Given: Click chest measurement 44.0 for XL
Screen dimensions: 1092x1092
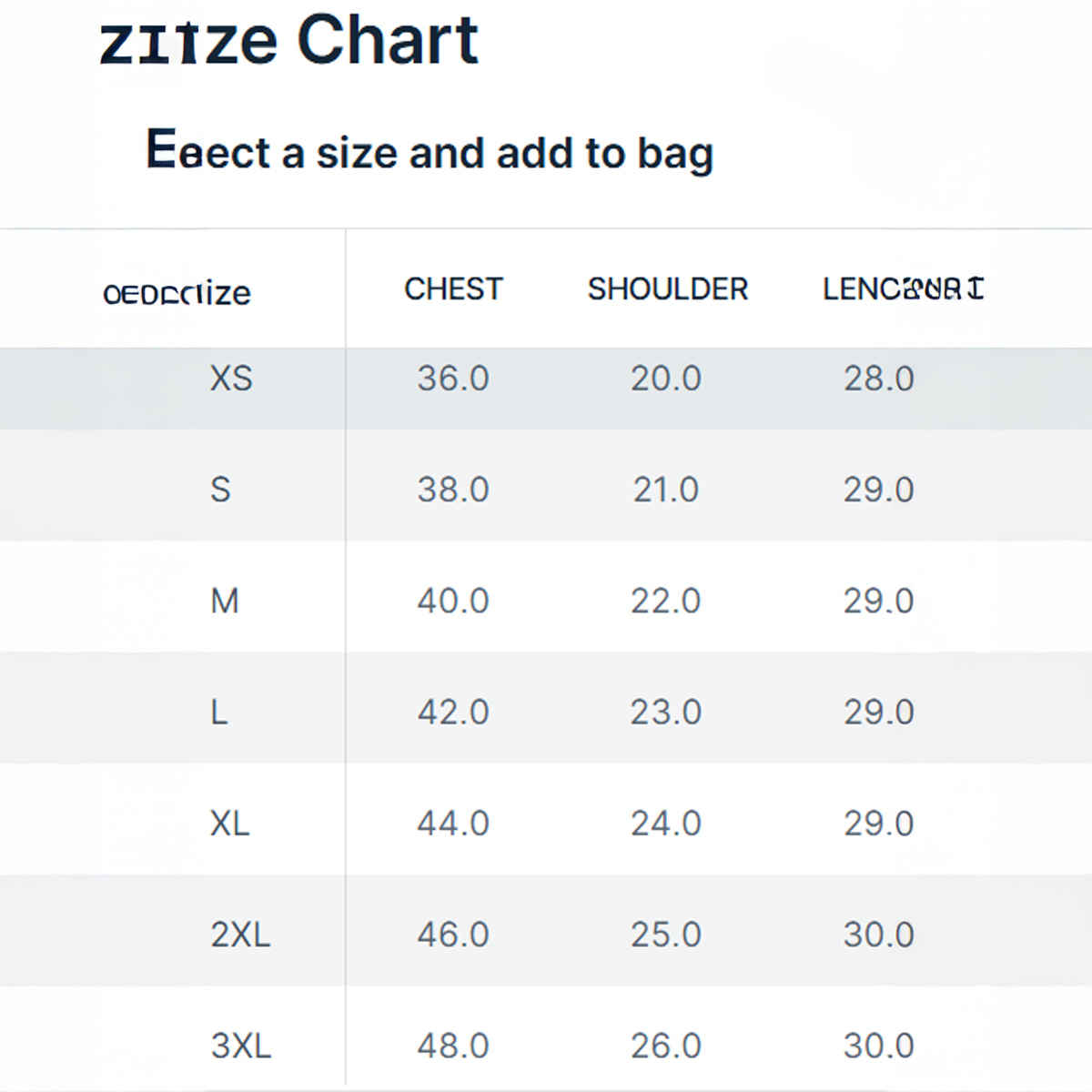Looking at the screenshot, I should [x=453, y=824].
